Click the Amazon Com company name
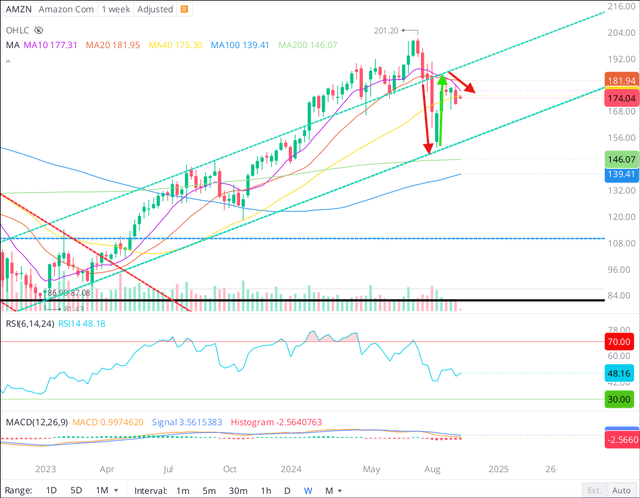 click(66, 9)
